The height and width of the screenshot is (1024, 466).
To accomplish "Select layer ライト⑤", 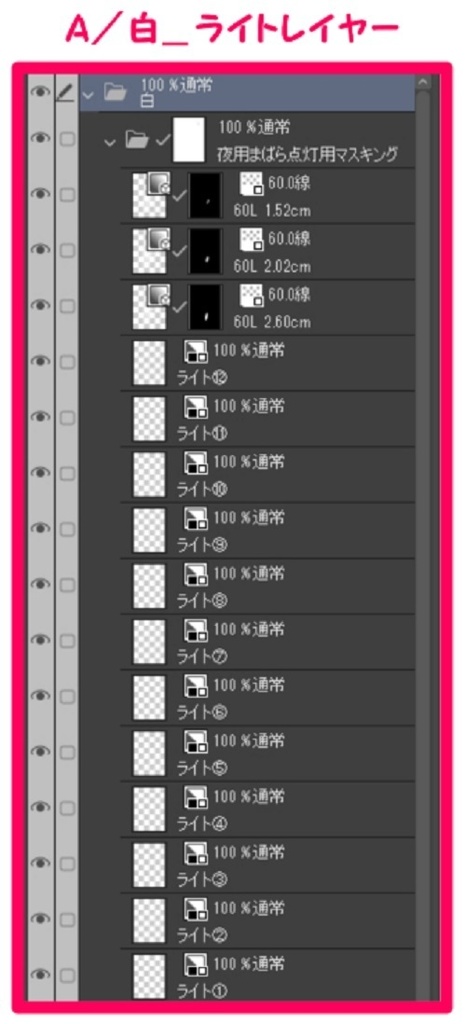I will [247, 754].
